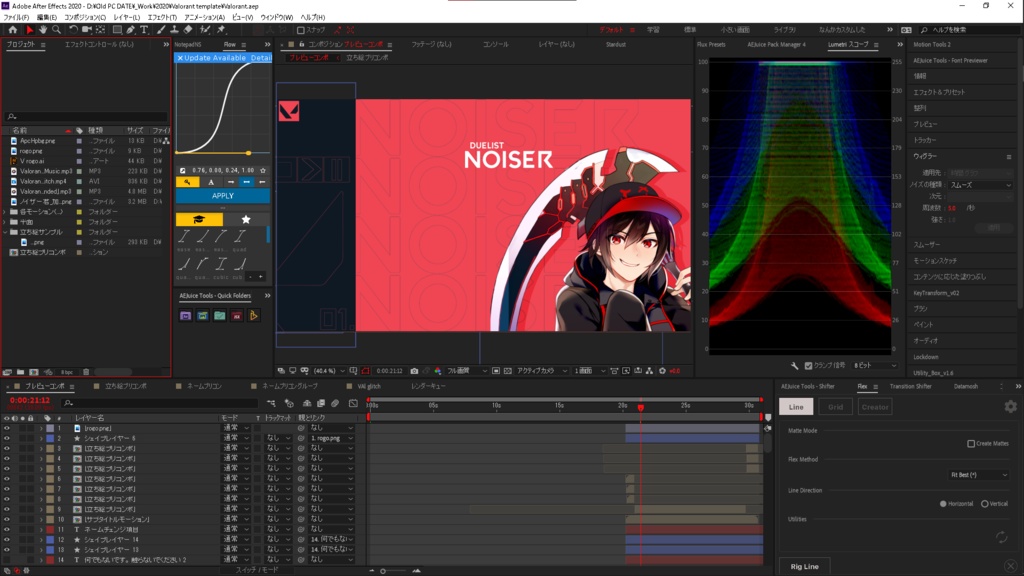Open the アクティブカメラ view dropdown
Image resolution: width=1024 pixels, height=576 pixels.
[542, 371]
